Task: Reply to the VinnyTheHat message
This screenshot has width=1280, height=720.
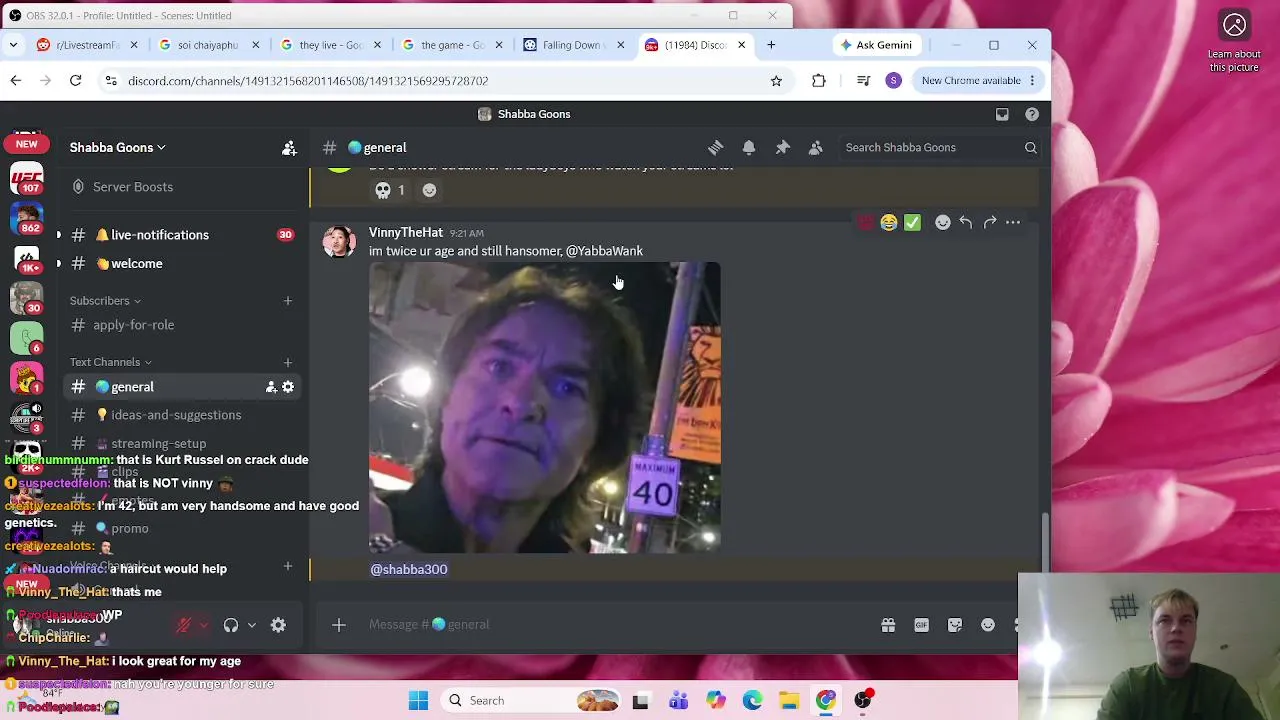Action: pos(966,223)
